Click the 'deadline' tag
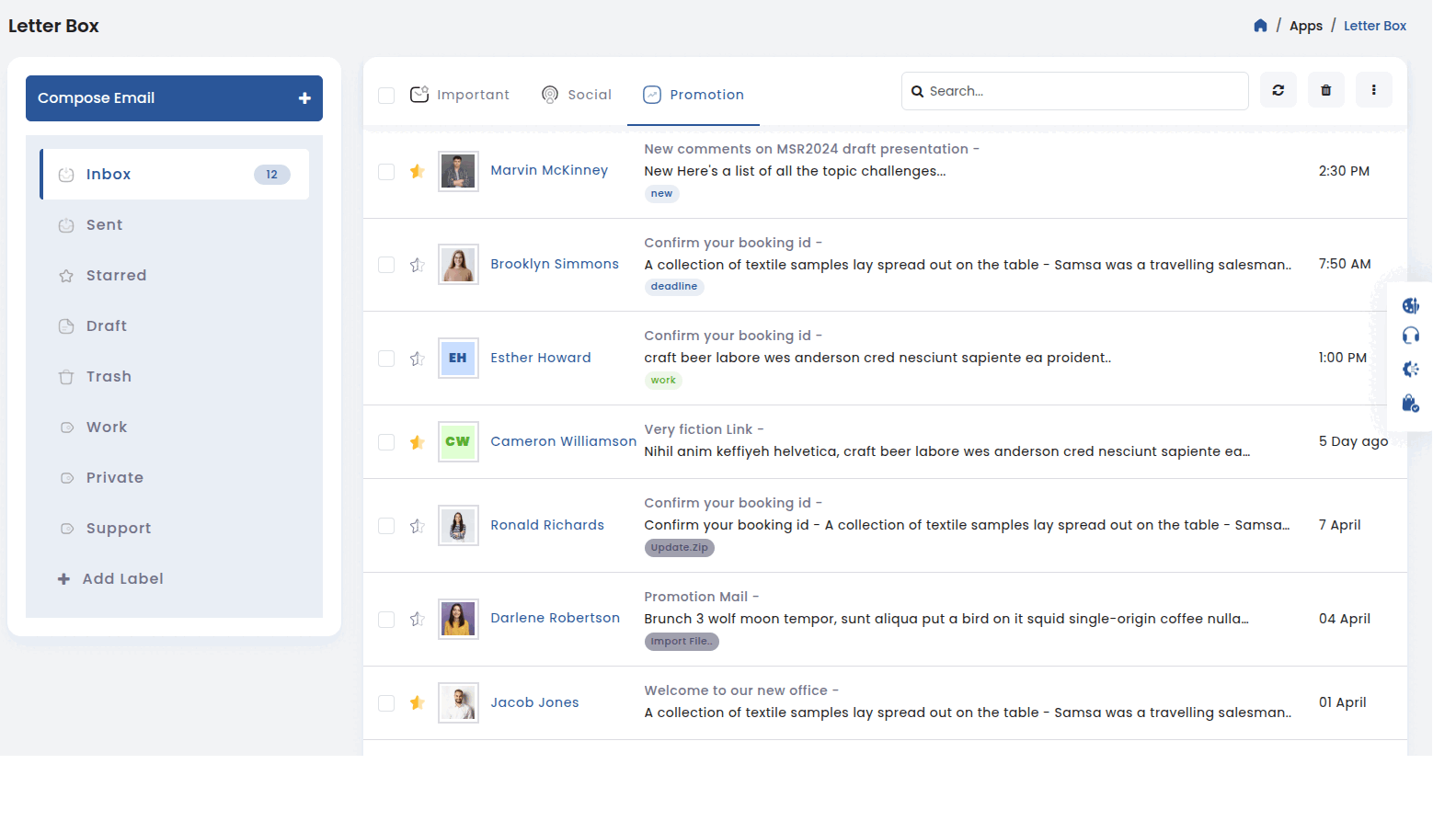This screenshot has width=1456, height=821. point(673,287)
